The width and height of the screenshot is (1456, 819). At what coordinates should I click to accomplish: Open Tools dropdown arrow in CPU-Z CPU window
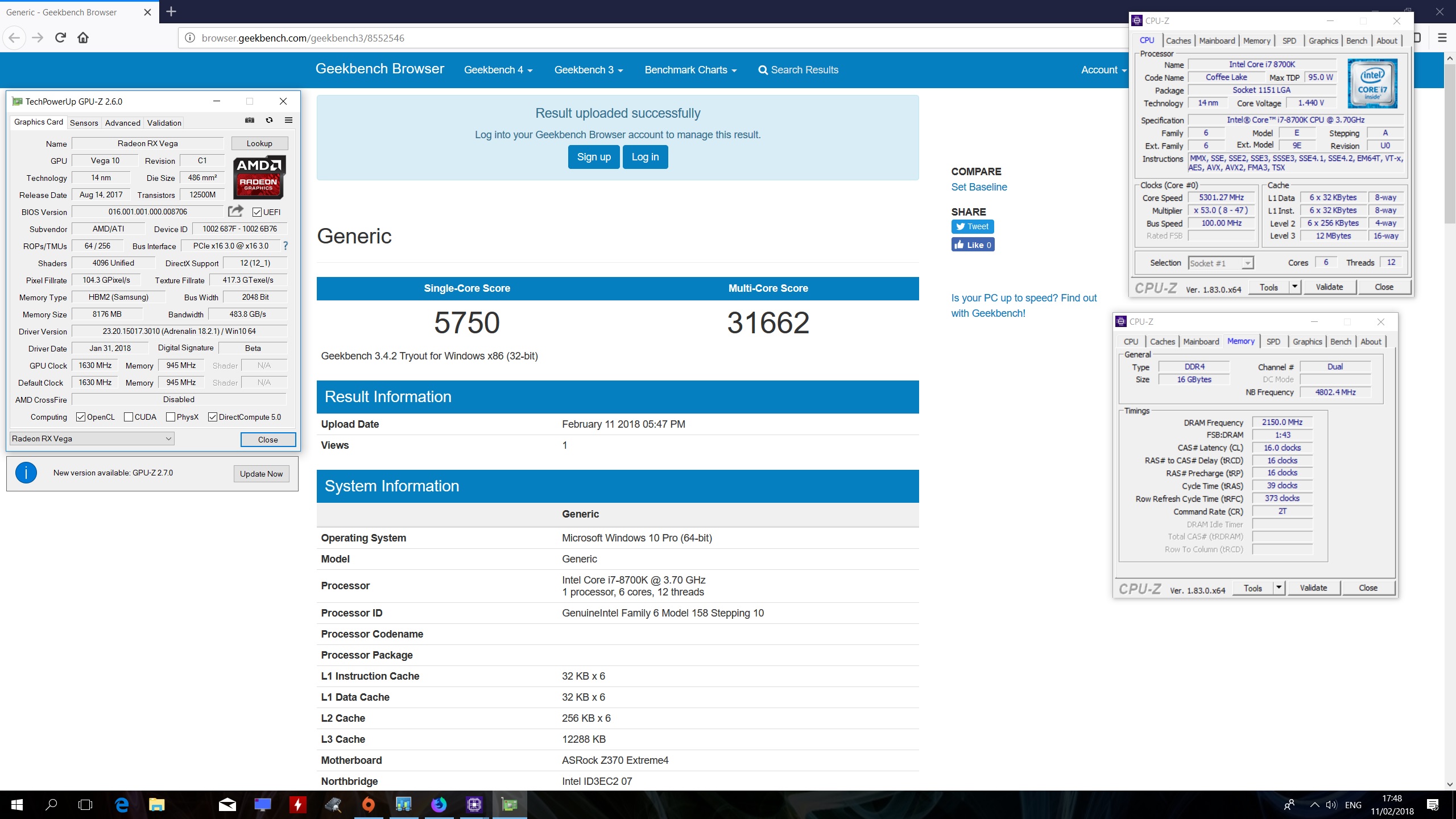(1294, 287)
